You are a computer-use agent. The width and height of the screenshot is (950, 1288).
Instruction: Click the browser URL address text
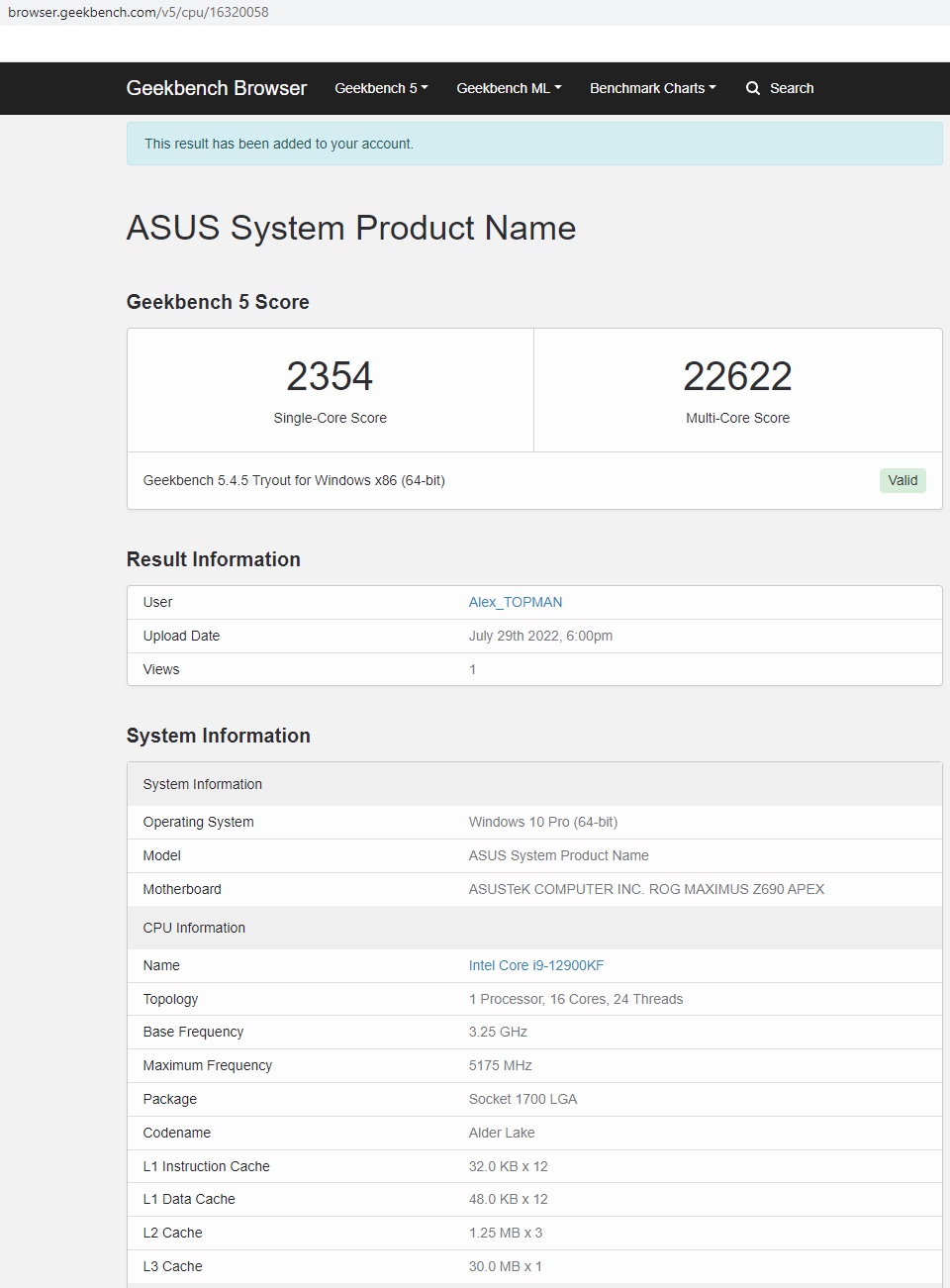(x=139, y=12)
